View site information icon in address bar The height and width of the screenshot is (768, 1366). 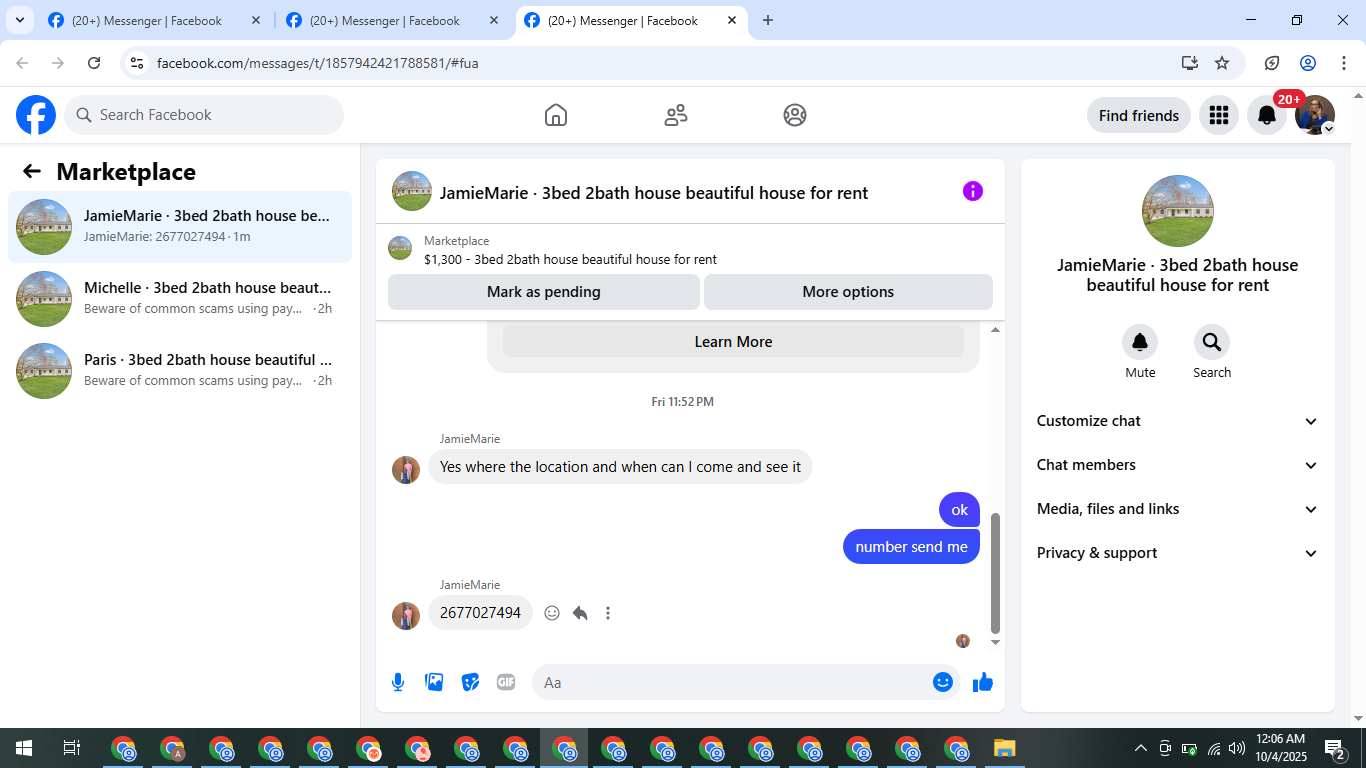pos(138,63)
